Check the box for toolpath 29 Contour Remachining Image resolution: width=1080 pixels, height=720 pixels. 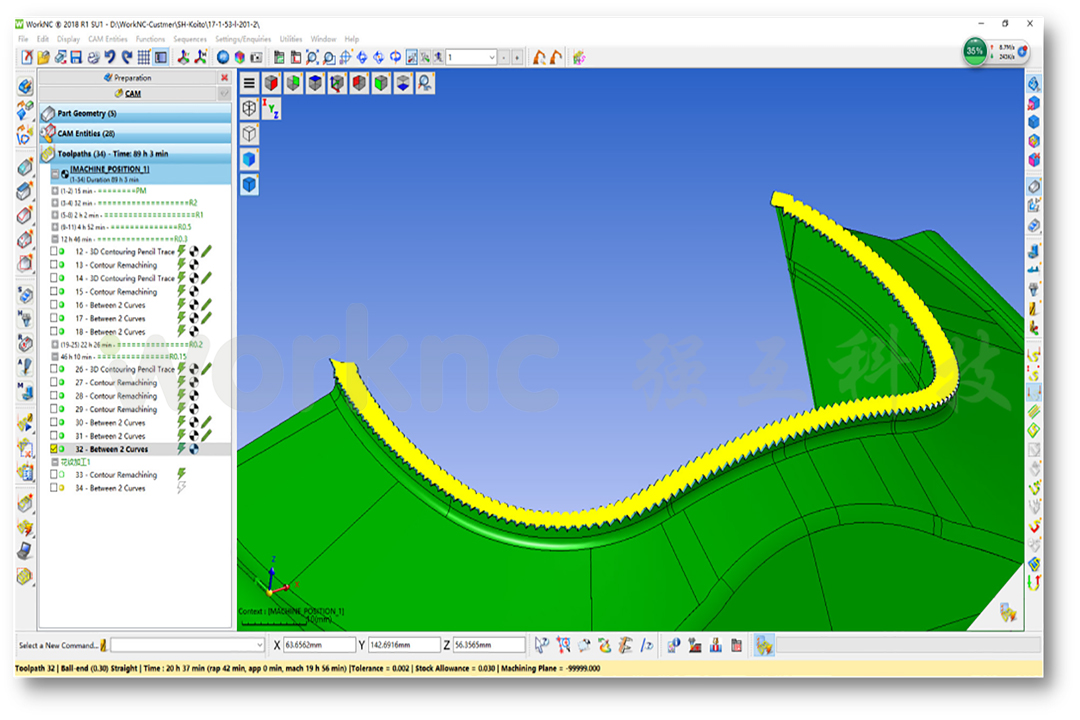click(54, 409)
